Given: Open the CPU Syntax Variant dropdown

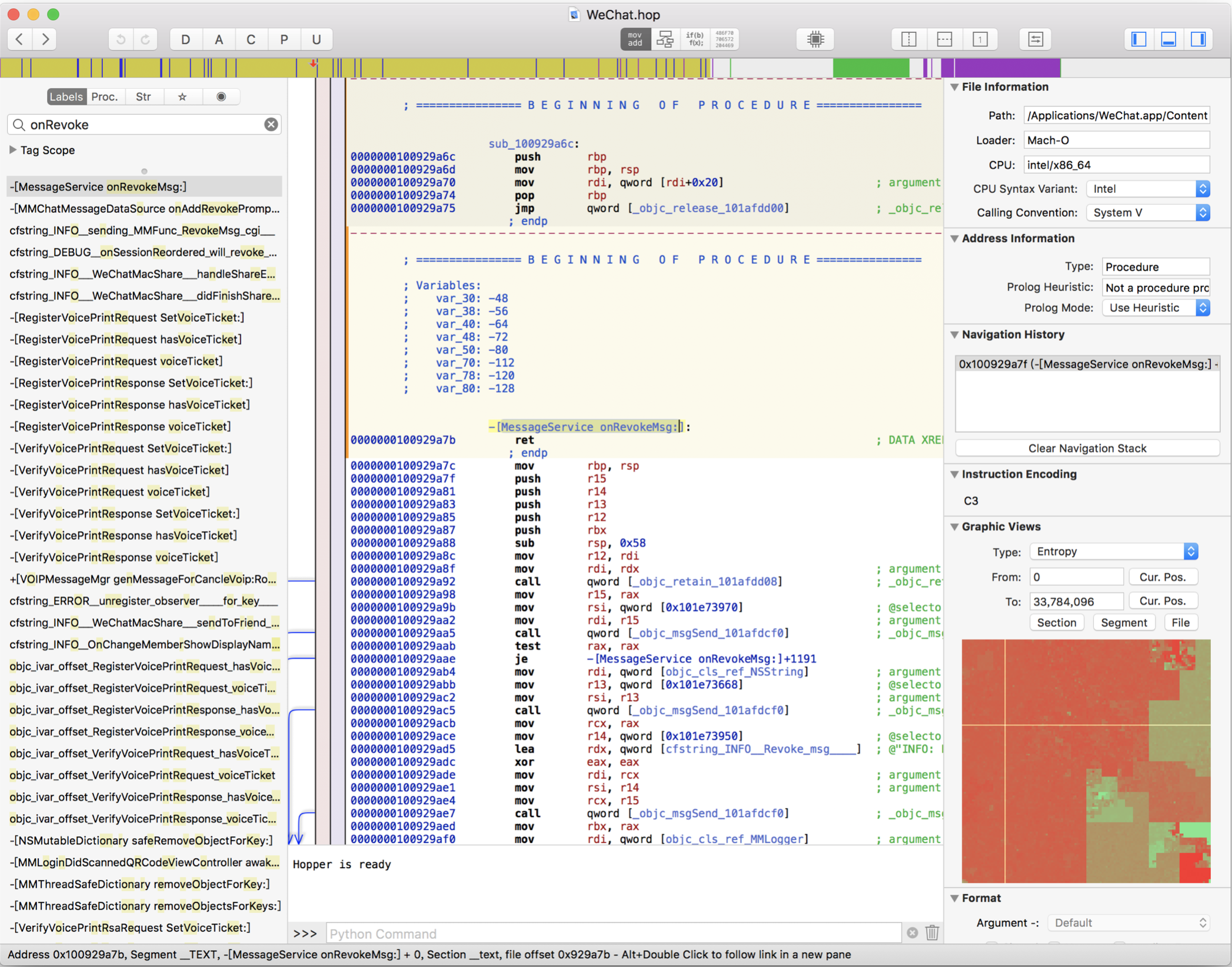Looking at the screenshot, I should (x=1148, y=189).
